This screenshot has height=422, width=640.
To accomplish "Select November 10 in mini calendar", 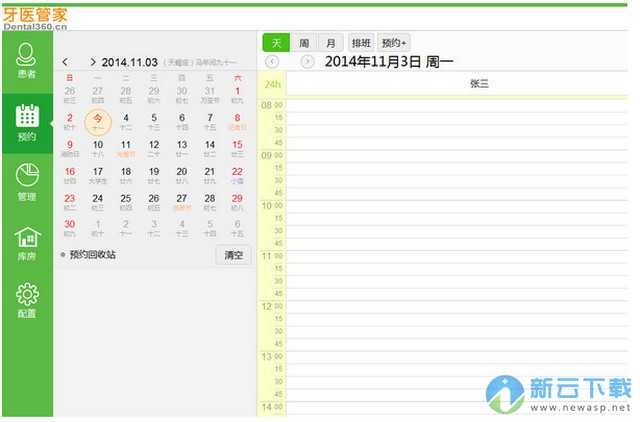I will coord(98,149).
